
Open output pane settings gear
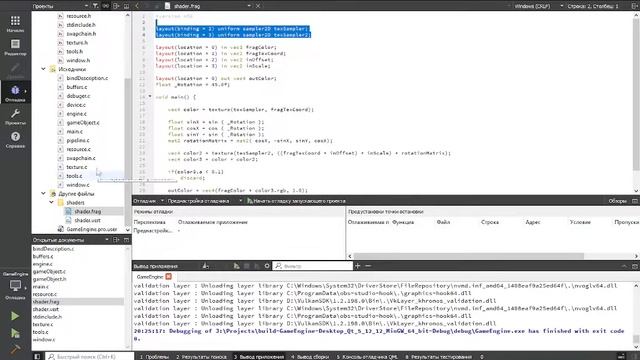click(267, 266)
